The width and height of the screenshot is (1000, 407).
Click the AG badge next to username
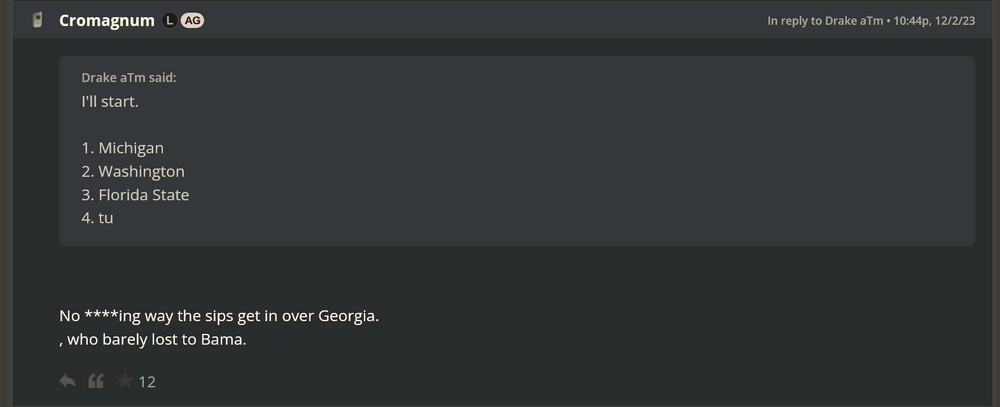[192, 20]
